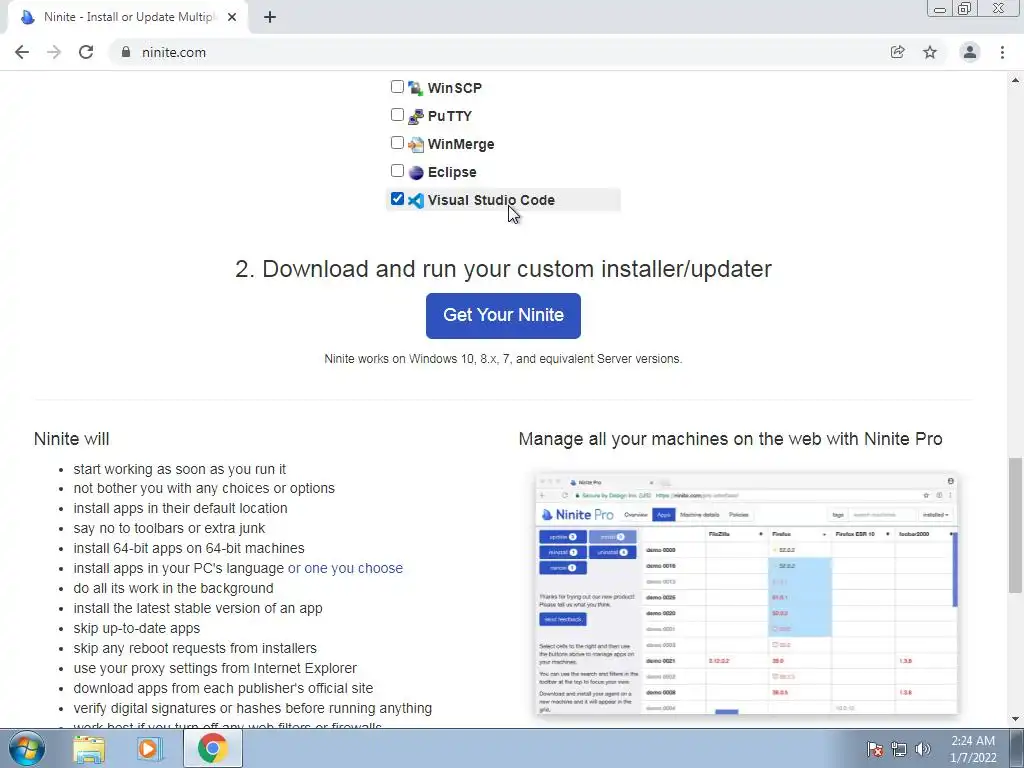Open a new browser tab
This screenshot has width=1024, height=768.
[x=270, y=17]
